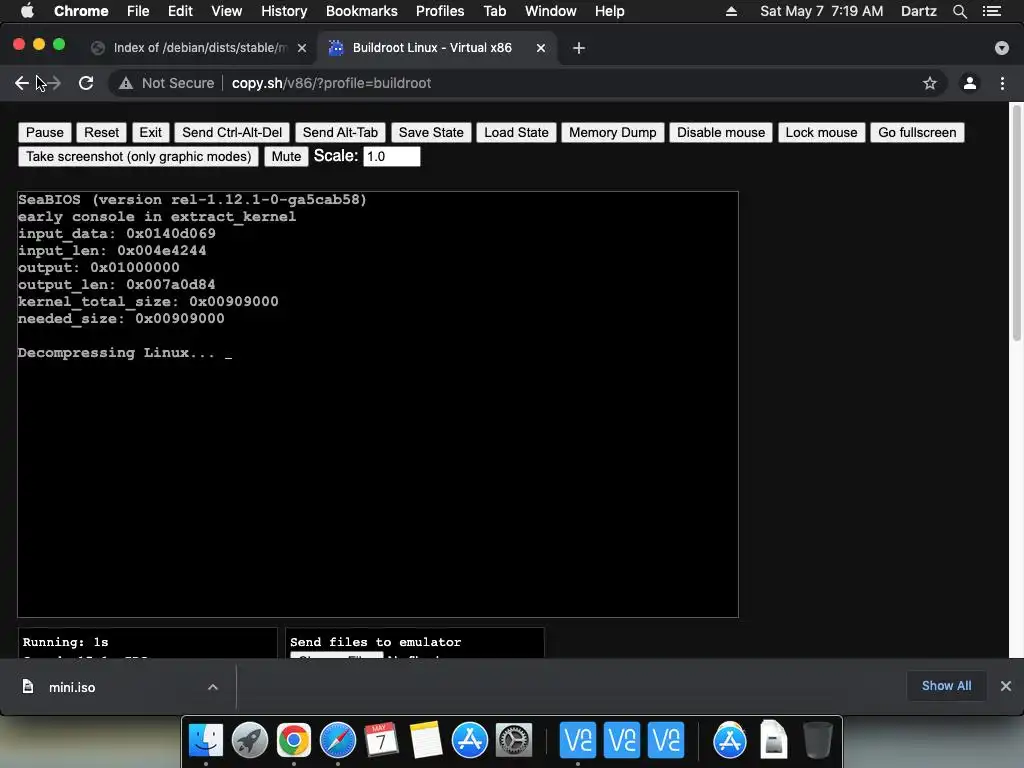1024x768 pixels.
Task: Send Ctrl-Alt-Del to emulator
Action: click(232, 133)
